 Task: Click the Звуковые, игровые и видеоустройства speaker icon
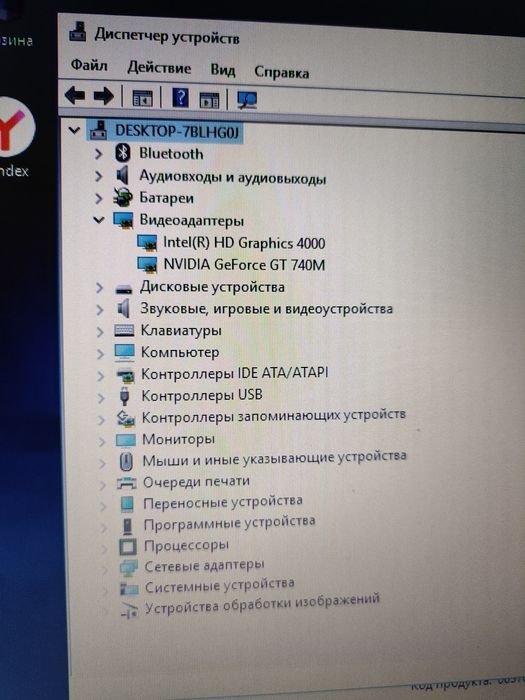click(124, 308)
